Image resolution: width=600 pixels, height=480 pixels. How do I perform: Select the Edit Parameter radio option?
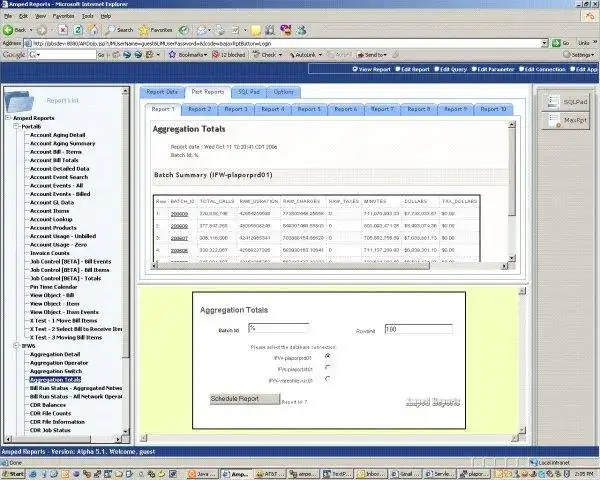tap(474, 69)
